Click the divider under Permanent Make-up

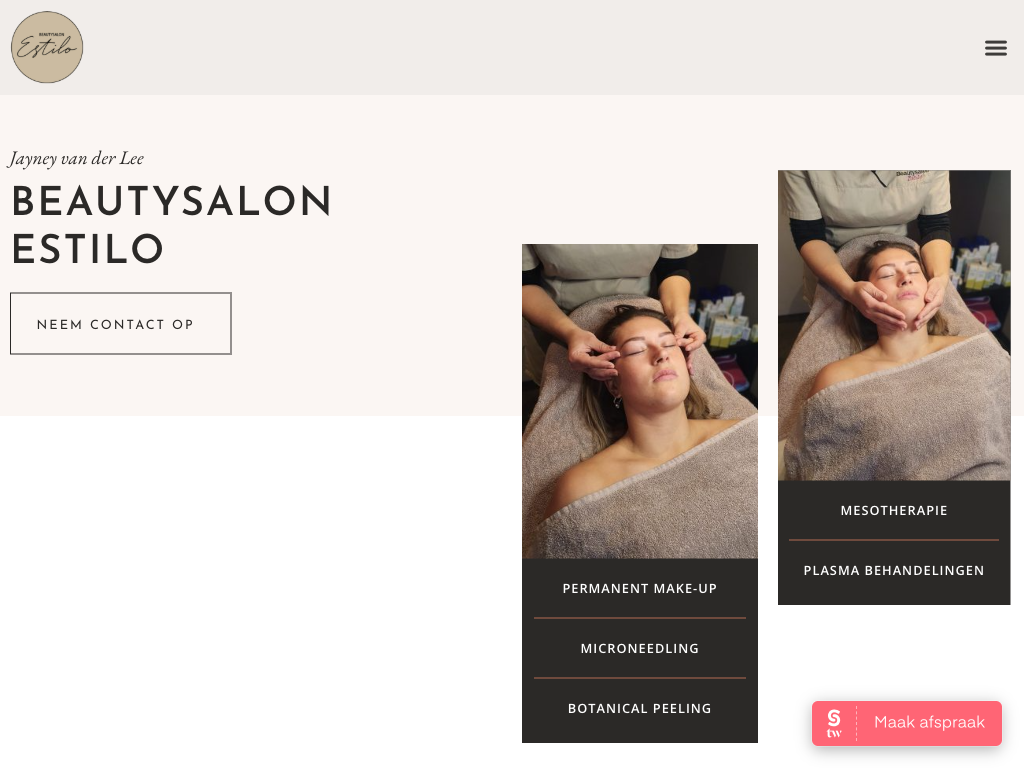click(639, 618)
